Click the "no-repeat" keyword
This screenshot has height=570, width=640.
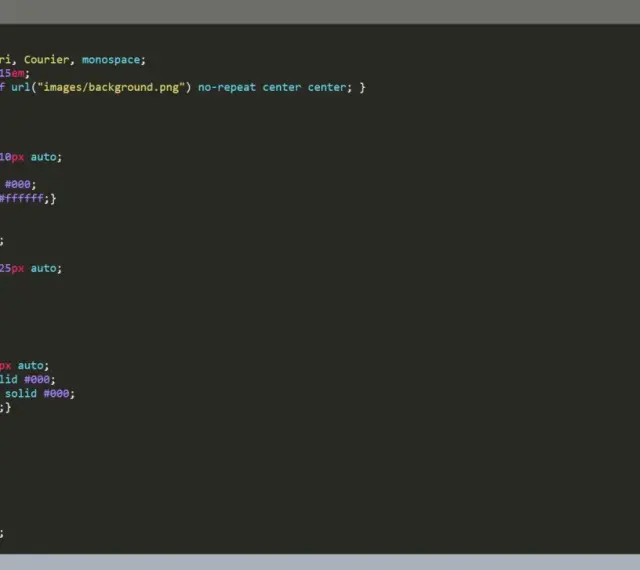pos(227,87)
